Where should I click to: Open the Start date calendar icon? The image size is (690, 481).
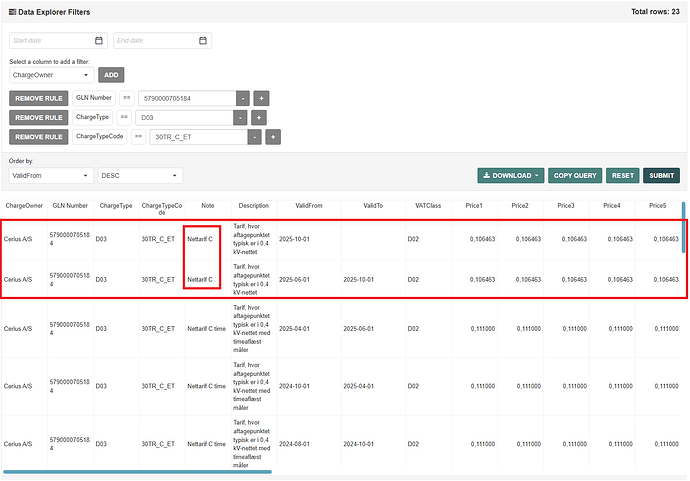(x=99, y=41)
